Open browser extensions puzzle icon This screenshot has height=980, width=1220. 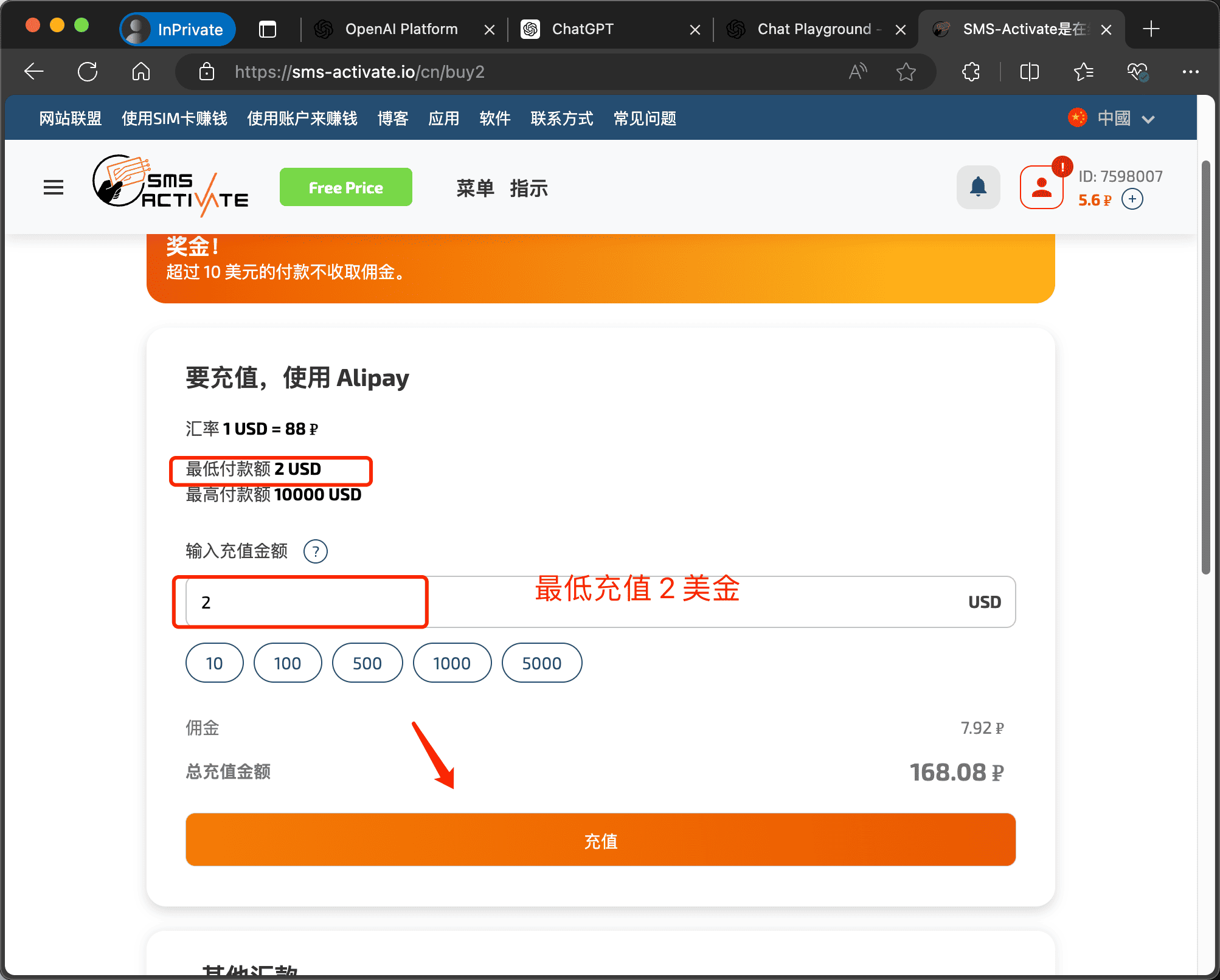pyautogui.click(x=971, y=72)
